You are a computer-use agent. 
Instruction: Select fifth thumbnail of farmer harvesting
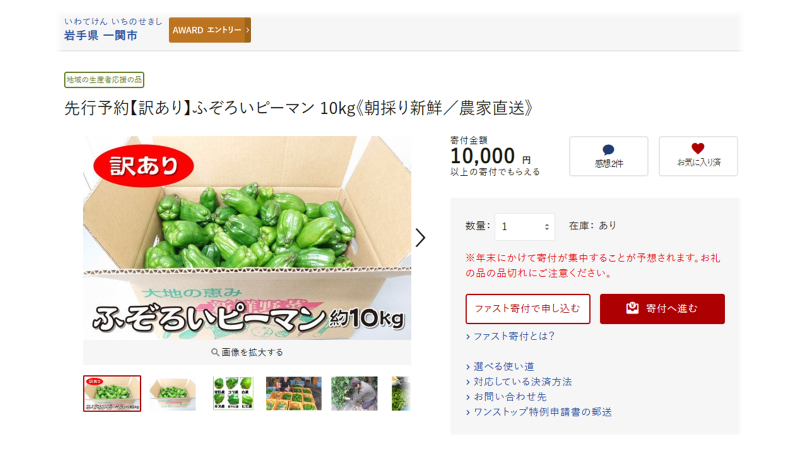pyautogui.click(x=355, y=393)
